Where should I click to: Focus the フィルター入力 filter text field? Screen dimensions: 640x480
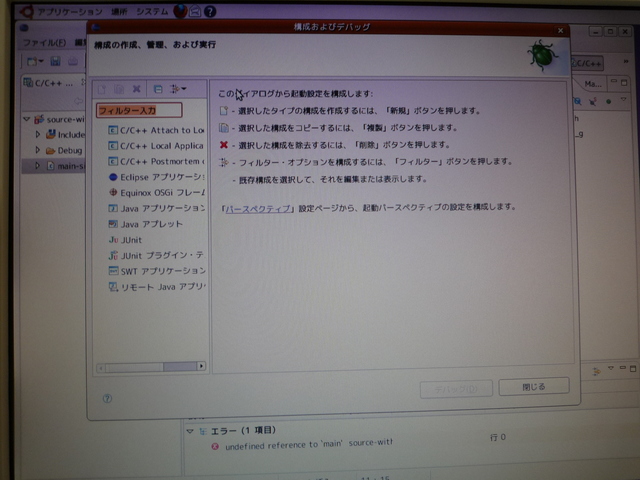tap(139, 110)
